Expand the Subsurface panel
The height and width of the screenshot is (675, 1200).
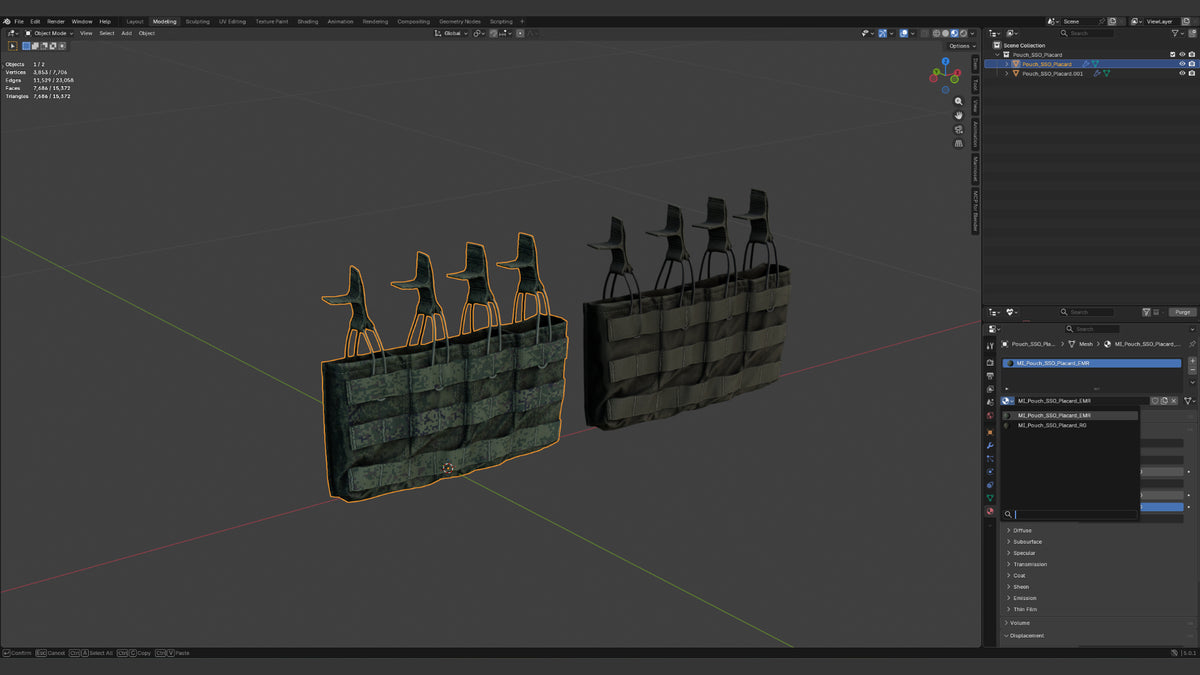coord(1027,542)
